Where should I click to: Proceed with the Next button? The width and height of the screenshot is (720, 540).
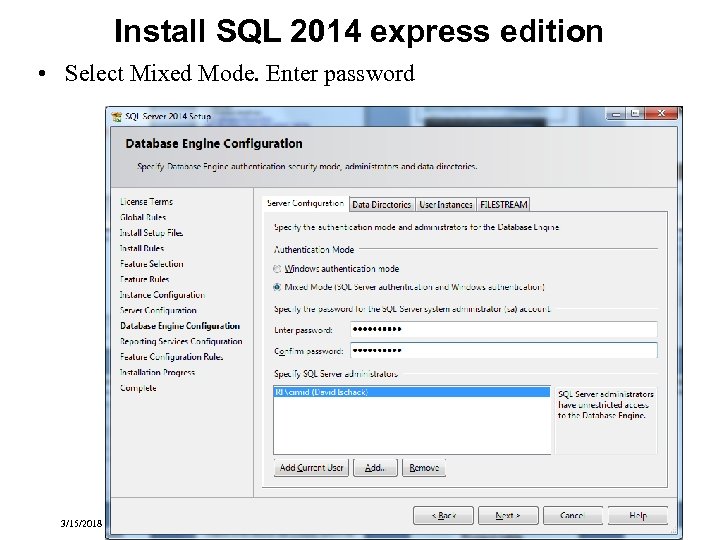tap(508, 516)
